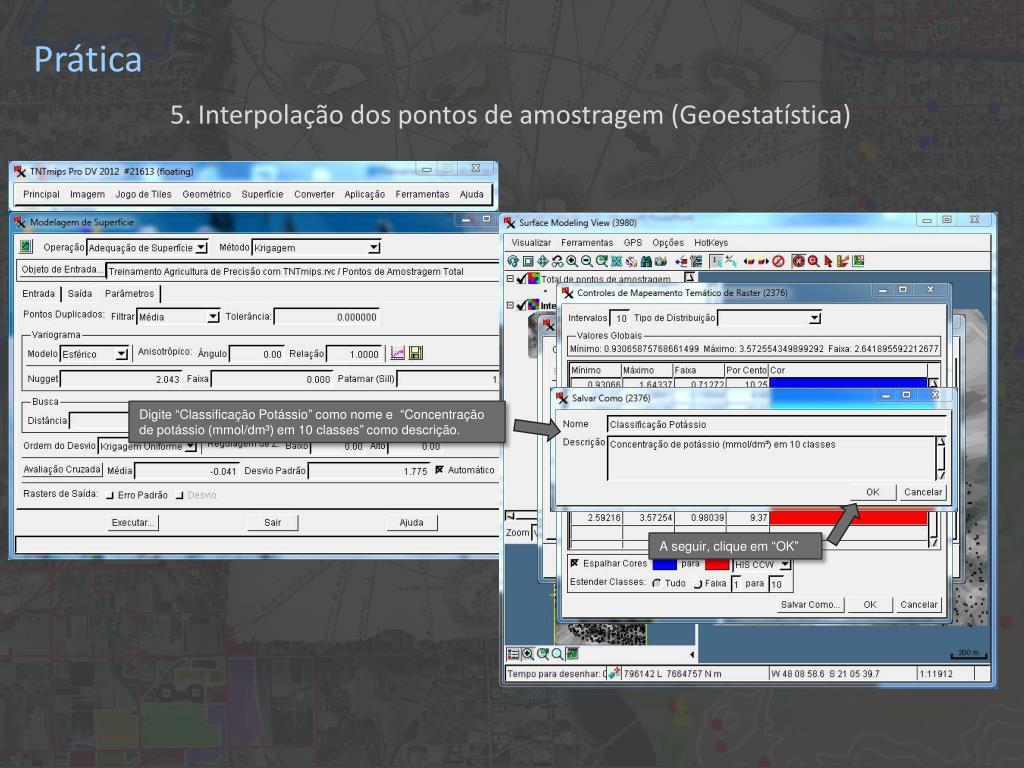This screenshot has width=1024, height=768.
Task: Click the save variogram floppy icon
Action: pyautogui.click(x=415, y=353)
